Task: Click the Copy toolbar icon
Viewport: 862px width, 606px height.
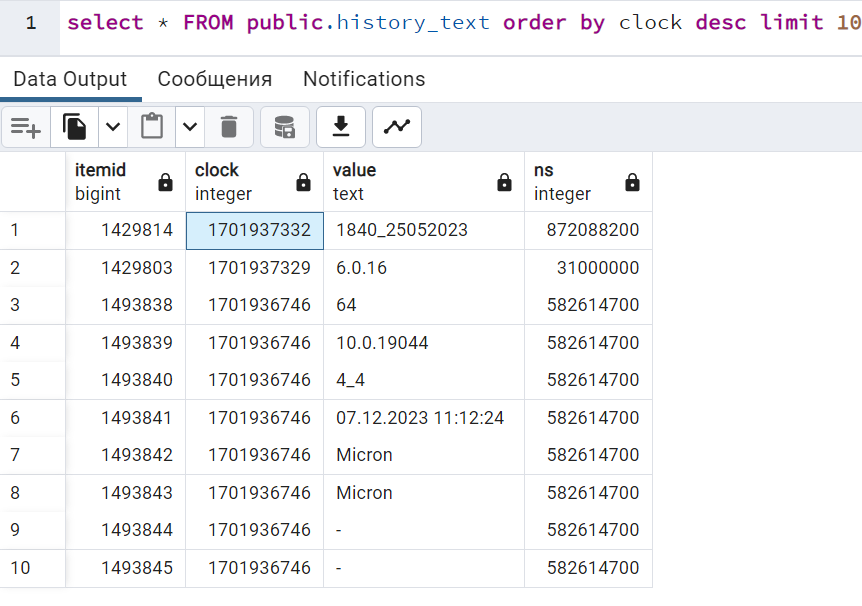Action: click(x=74, y=127)
